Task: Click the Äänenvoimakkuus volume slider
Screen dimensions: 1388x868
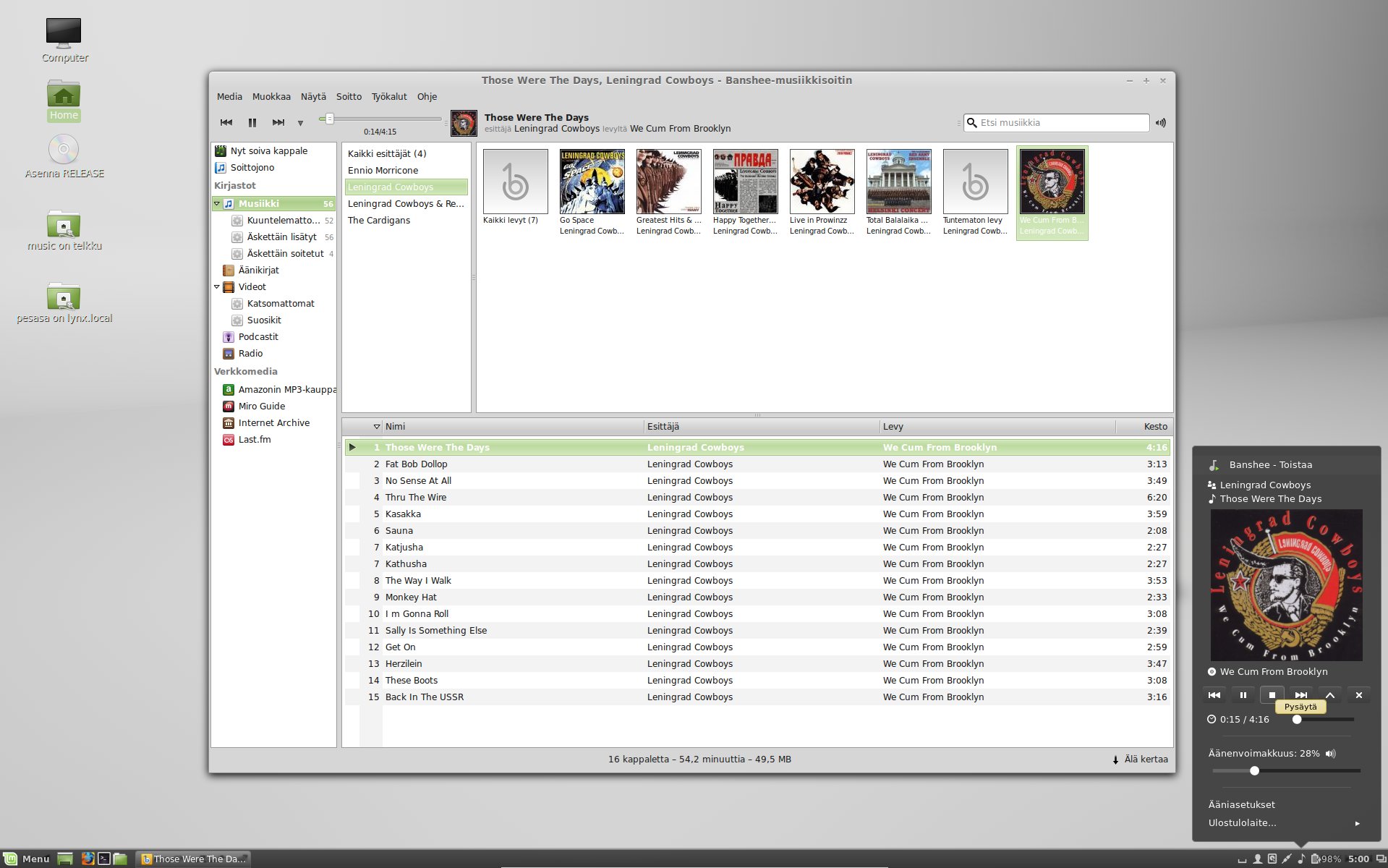Action: [x=1287, y=771]
